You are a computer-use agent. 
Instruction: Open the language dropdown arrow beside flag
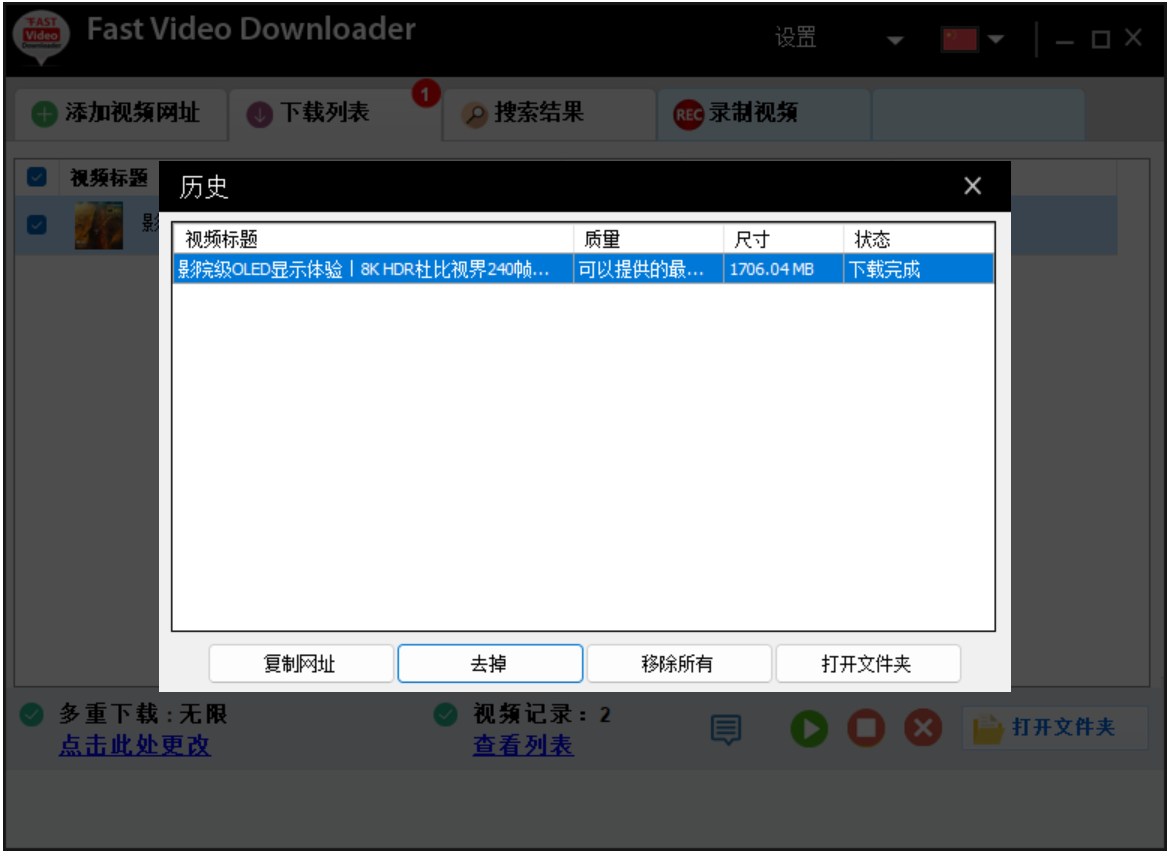pyautogui.click(x=996, y=40)
